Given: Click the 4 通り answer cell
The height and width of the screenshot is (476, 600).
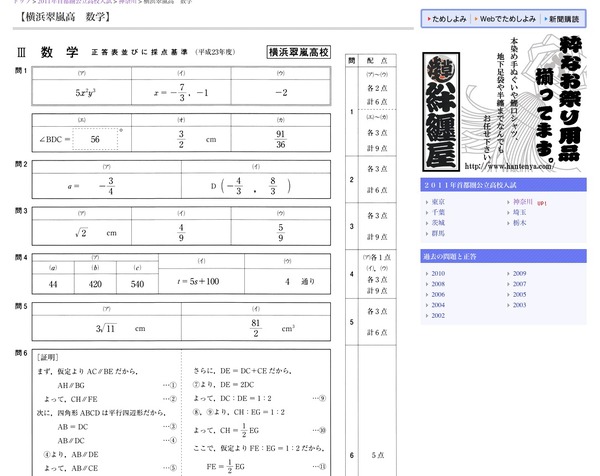Looking at the screenshot, I should pos(288,282).
